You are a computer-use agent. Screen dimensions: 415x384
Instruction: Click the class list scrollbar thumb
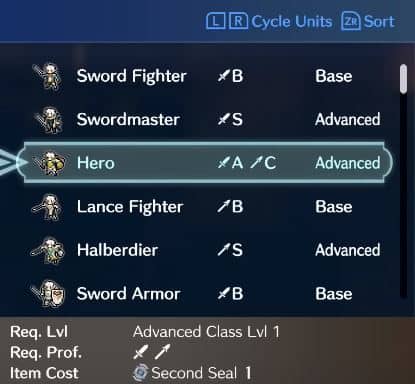pos(403,79)
